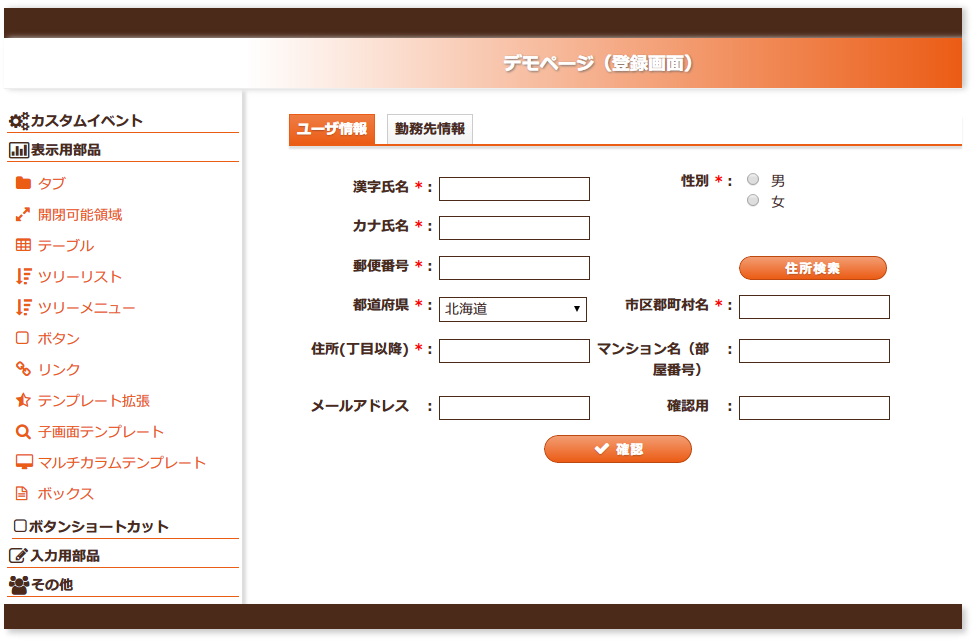This screenshot has height=641, width=974.
Task: Select the ユーザ情報 tab
Action: (x=332, y=129)
